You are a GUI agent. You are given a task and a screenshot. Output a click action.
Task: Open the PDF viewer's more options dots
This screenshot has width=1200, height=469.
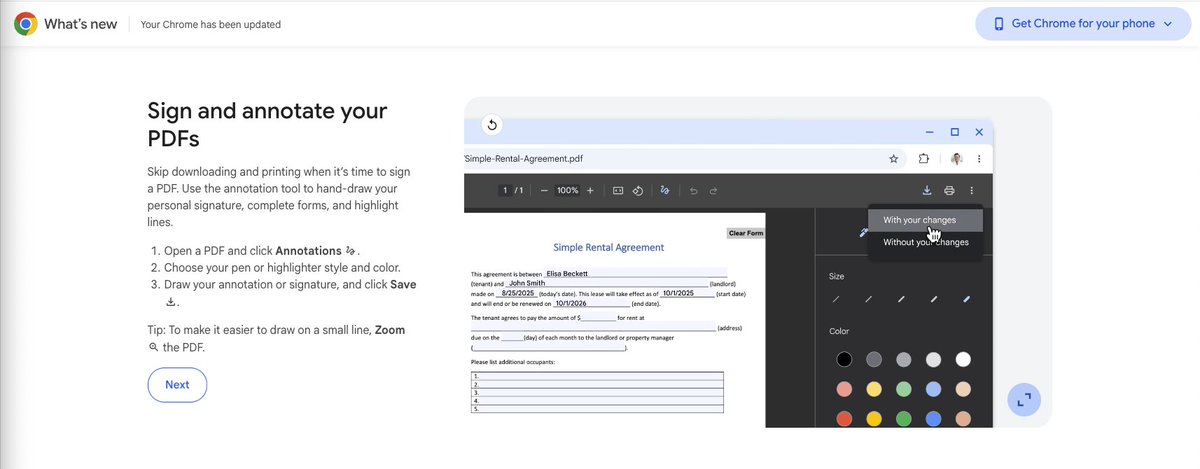tap(972, 190)
